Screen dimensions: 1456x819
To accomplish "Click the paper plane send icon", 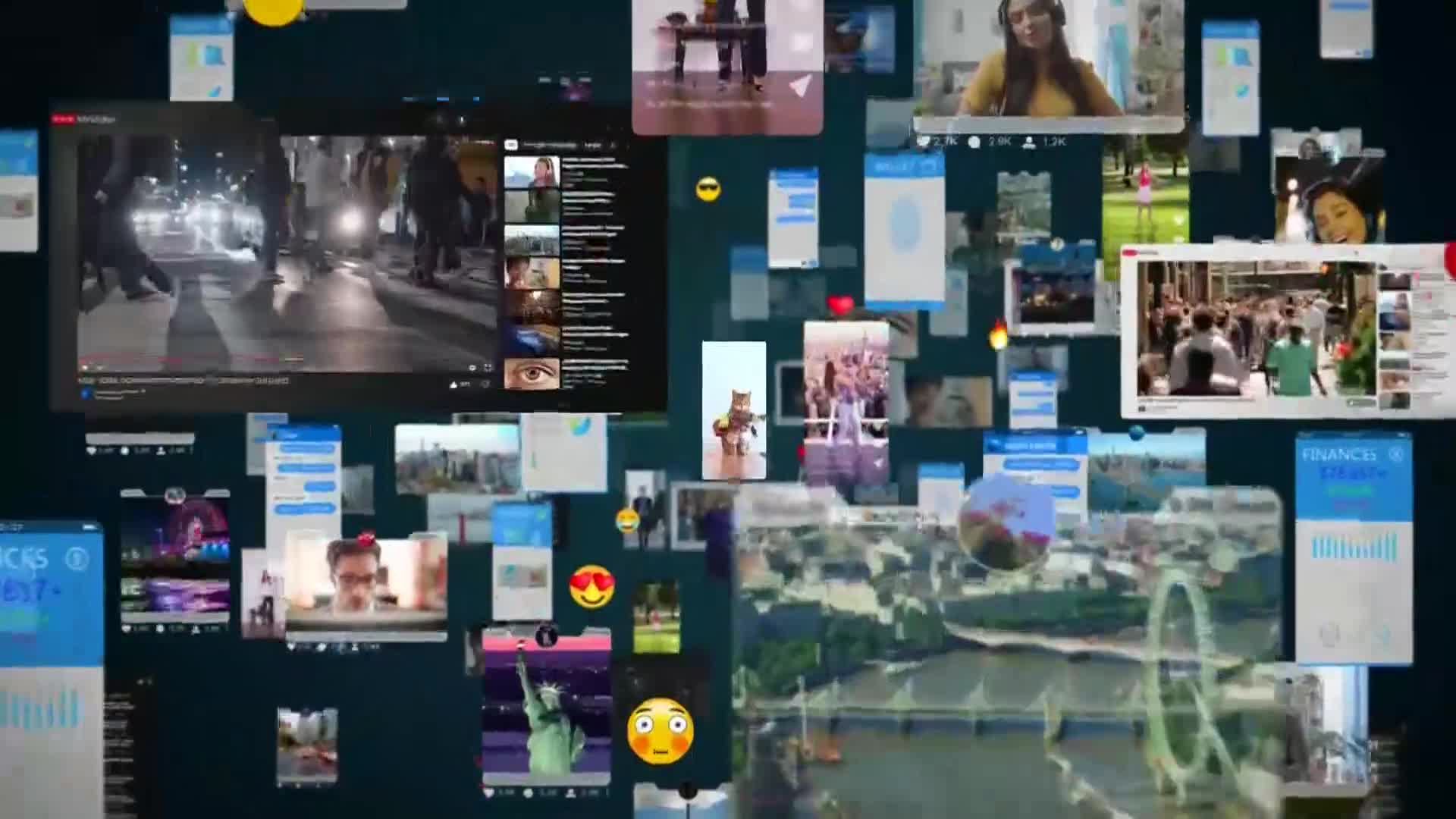I will [800, 86].
